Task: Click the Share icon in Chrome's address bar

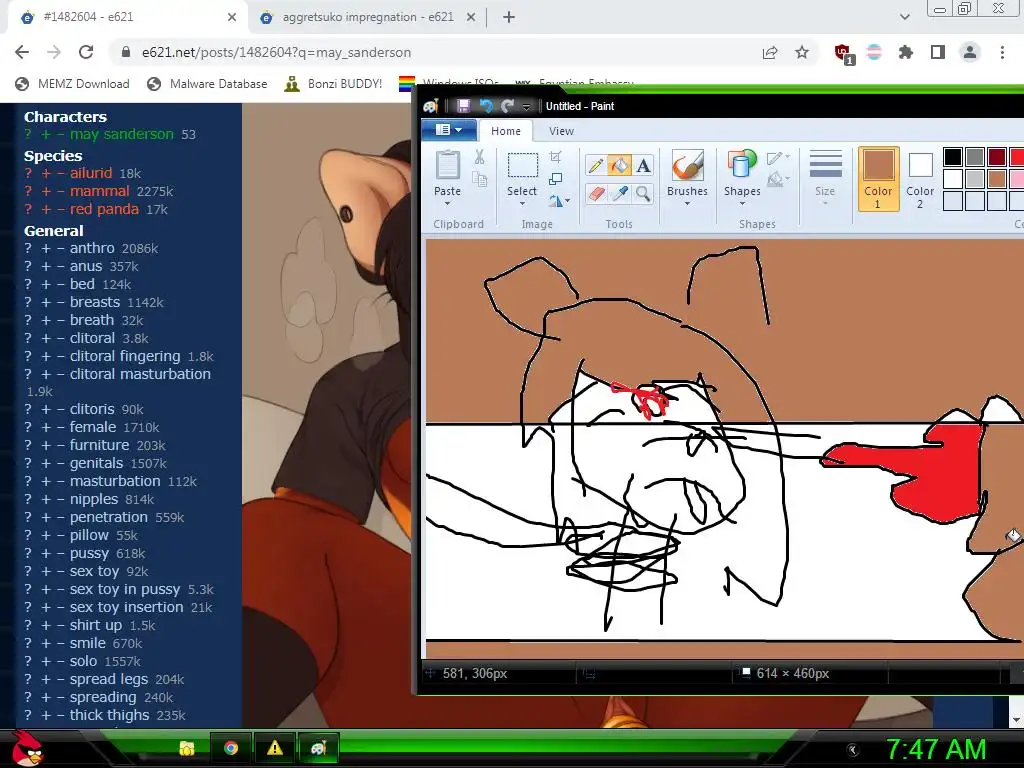Action: point(770,52)
